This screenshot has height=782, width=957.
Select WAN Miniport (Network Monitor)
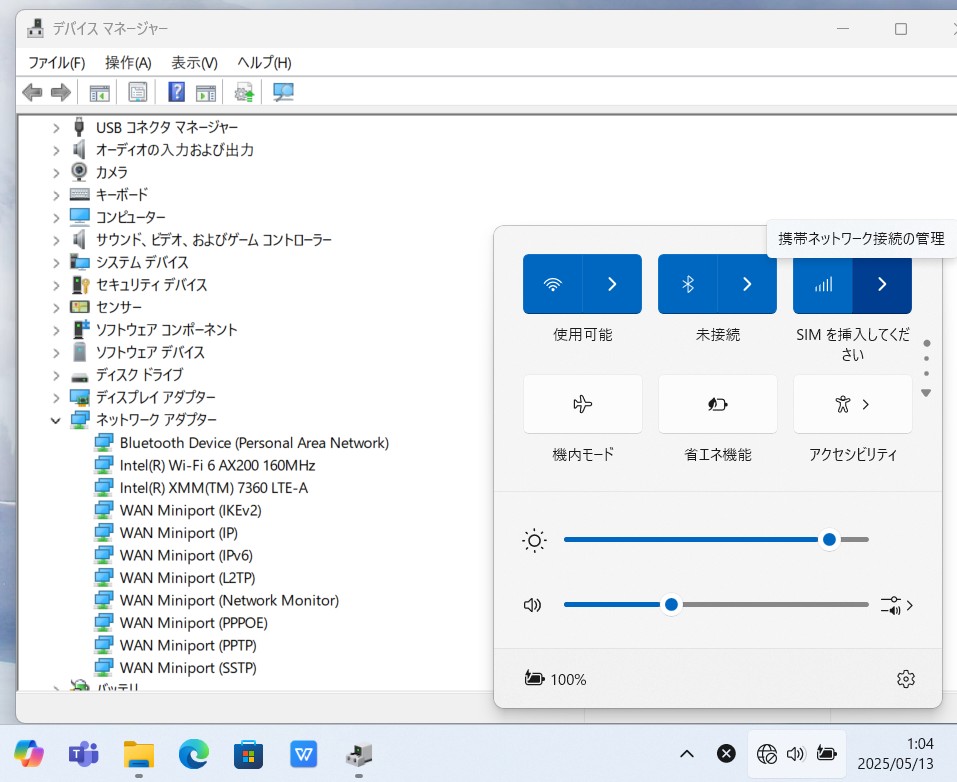click(229, 600)
